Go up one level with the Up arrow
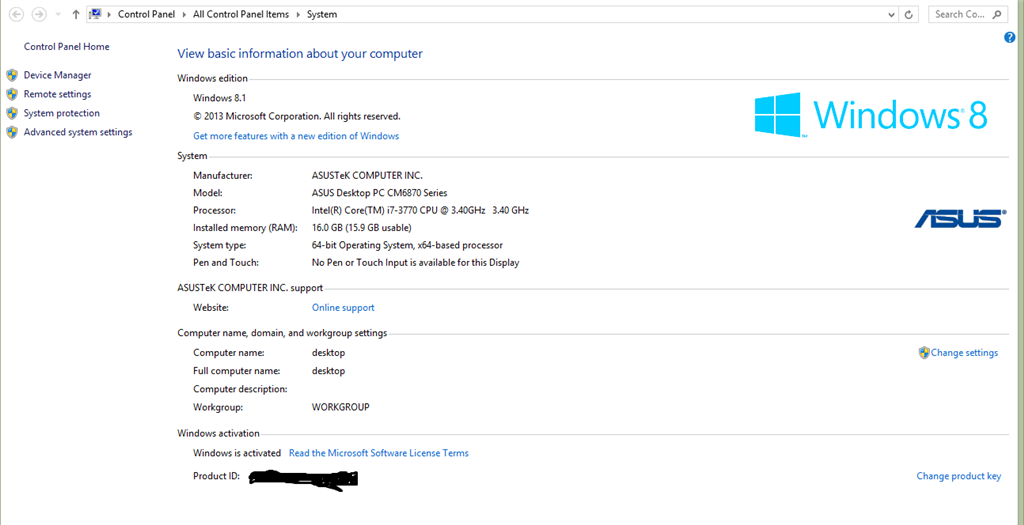Image resolution: width=1024 pixels, height=525 pixels. pos(76,14)
